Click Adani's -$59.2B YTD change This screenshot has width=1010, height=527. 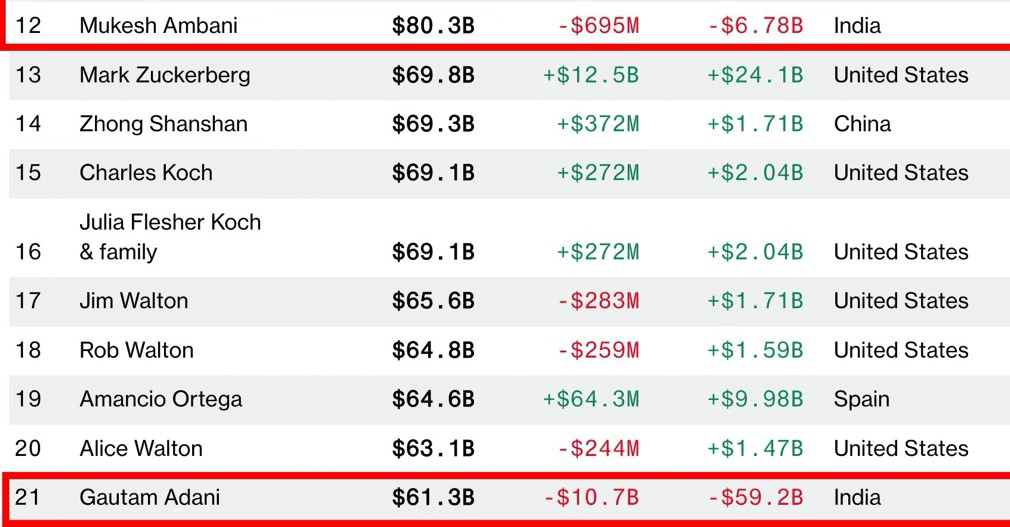[755, 497]
